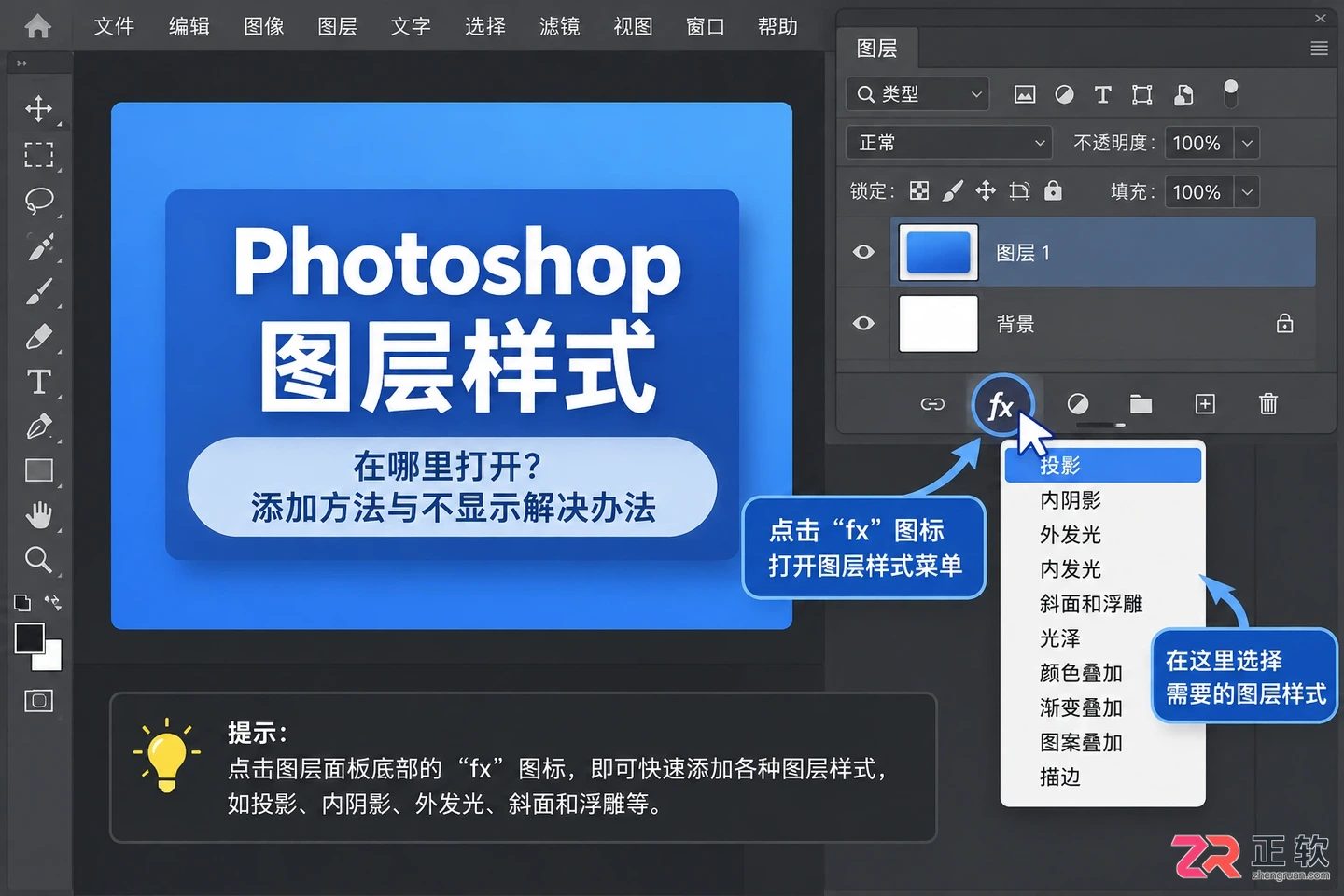Choose 渐变叠加 from fx menu
This screenshot has height=896, width=1344.
pos(1103,707)
